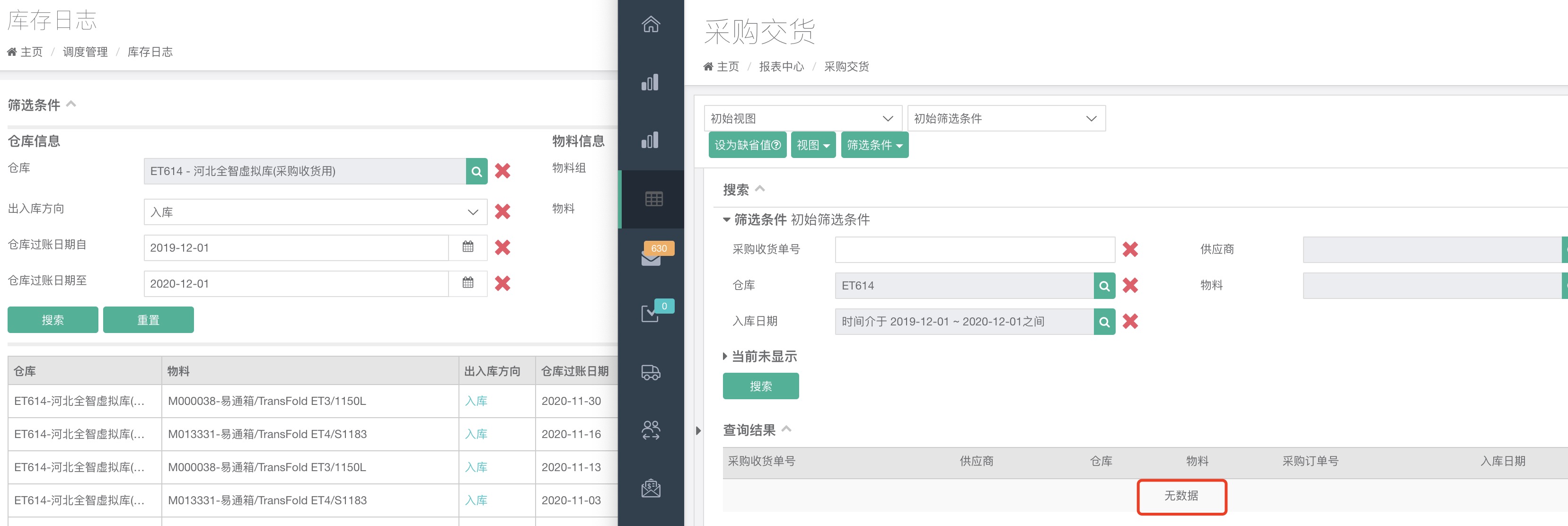
Task: Expand the 当前未显示 section
Action: pyautogui.click(x=725, y=356)
